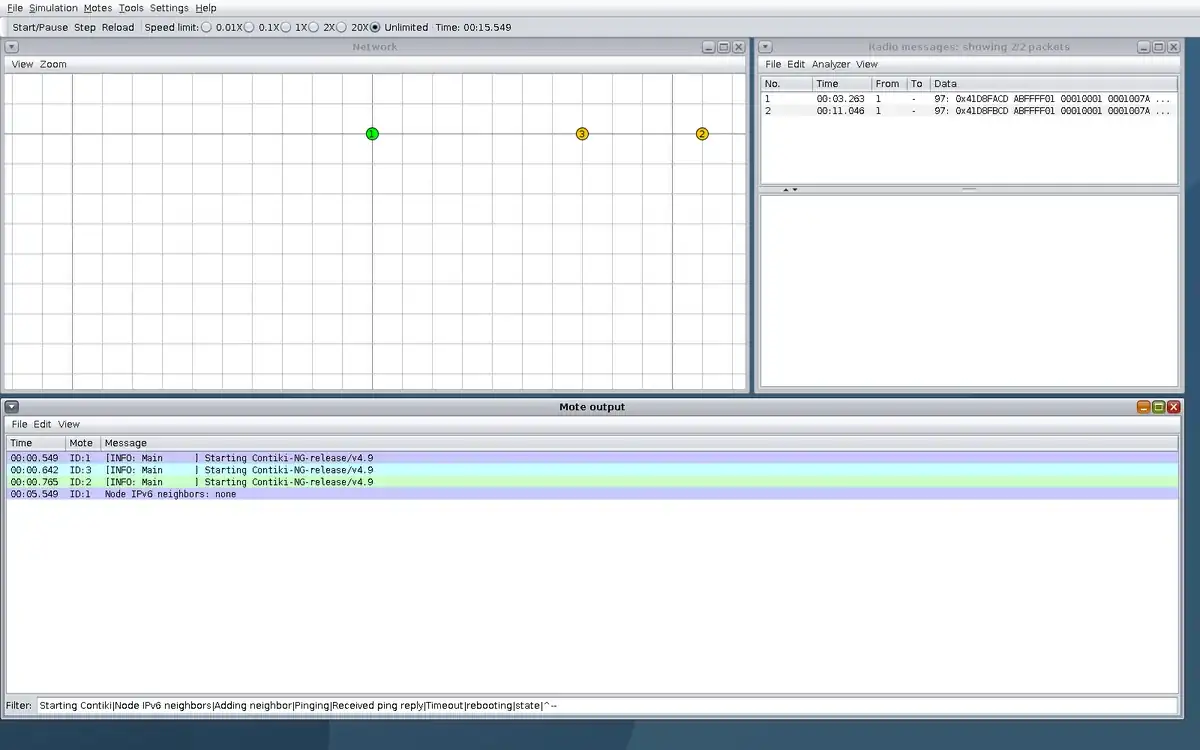The image size is (1200, 750).
Task: Open Radio messages View menu
Action: pos(867,64)
